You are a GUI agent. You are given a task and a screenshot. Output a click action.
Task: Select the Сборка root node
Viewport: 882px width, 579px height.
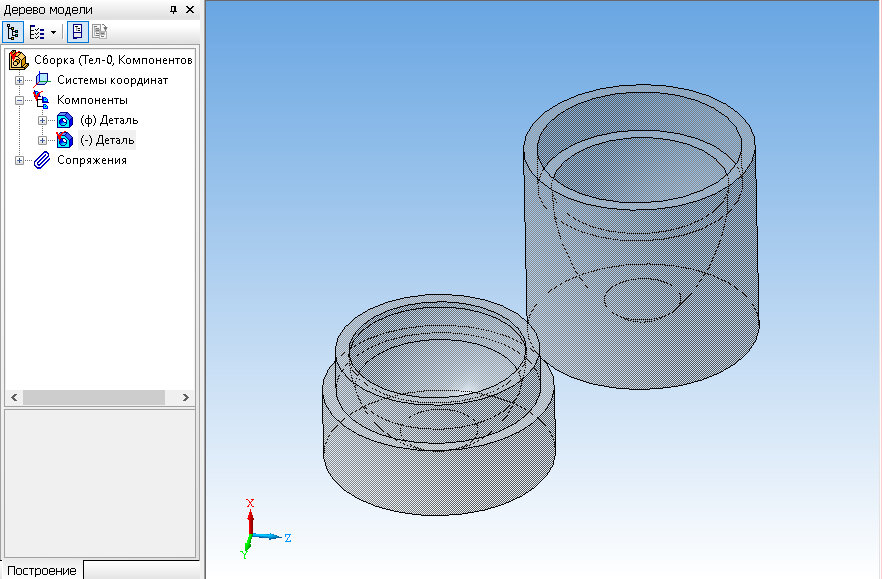(113, 60)
